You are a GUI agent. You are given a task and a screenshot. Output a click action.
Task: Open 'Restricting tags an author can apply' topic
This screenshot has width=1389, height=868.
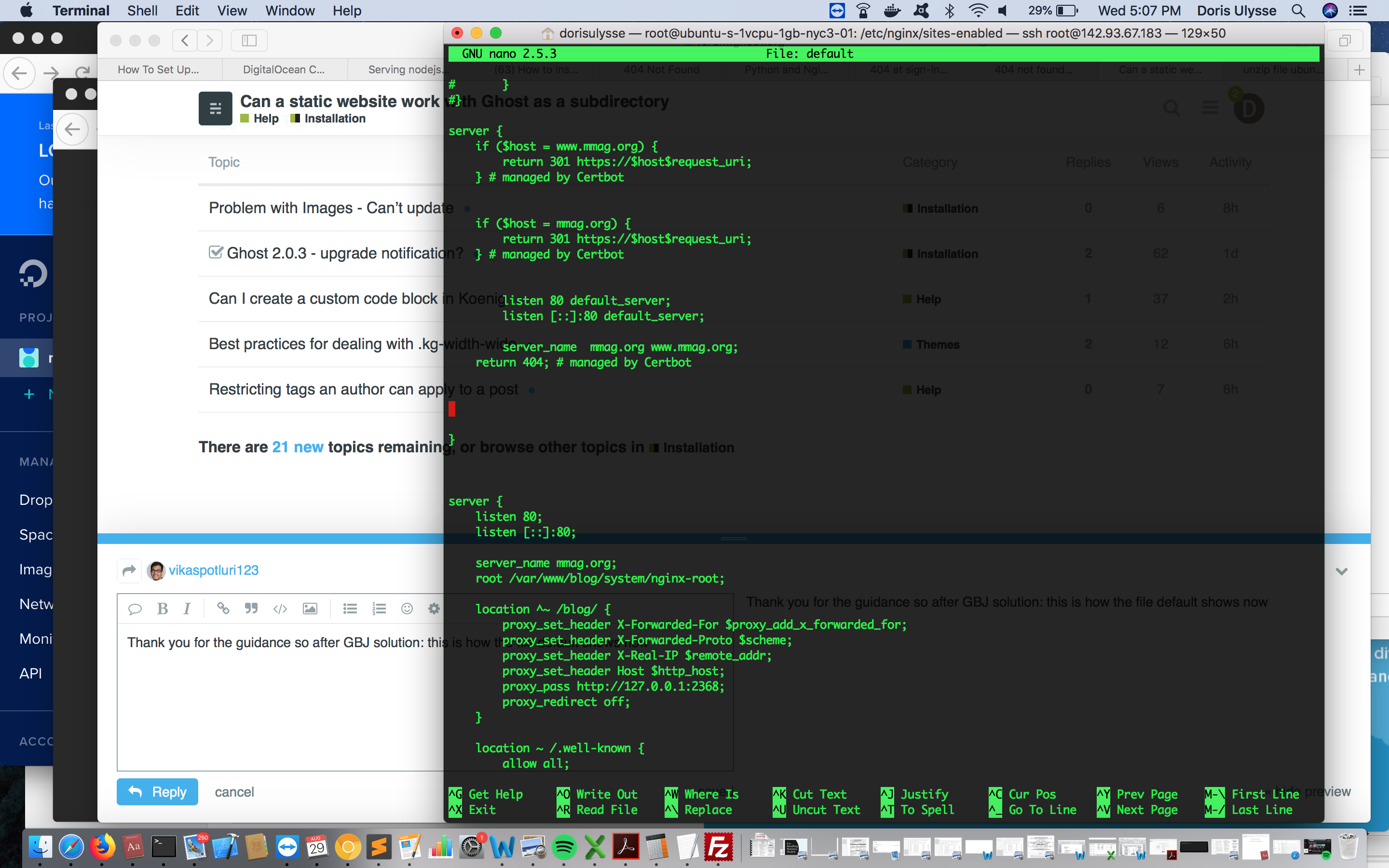363,389
